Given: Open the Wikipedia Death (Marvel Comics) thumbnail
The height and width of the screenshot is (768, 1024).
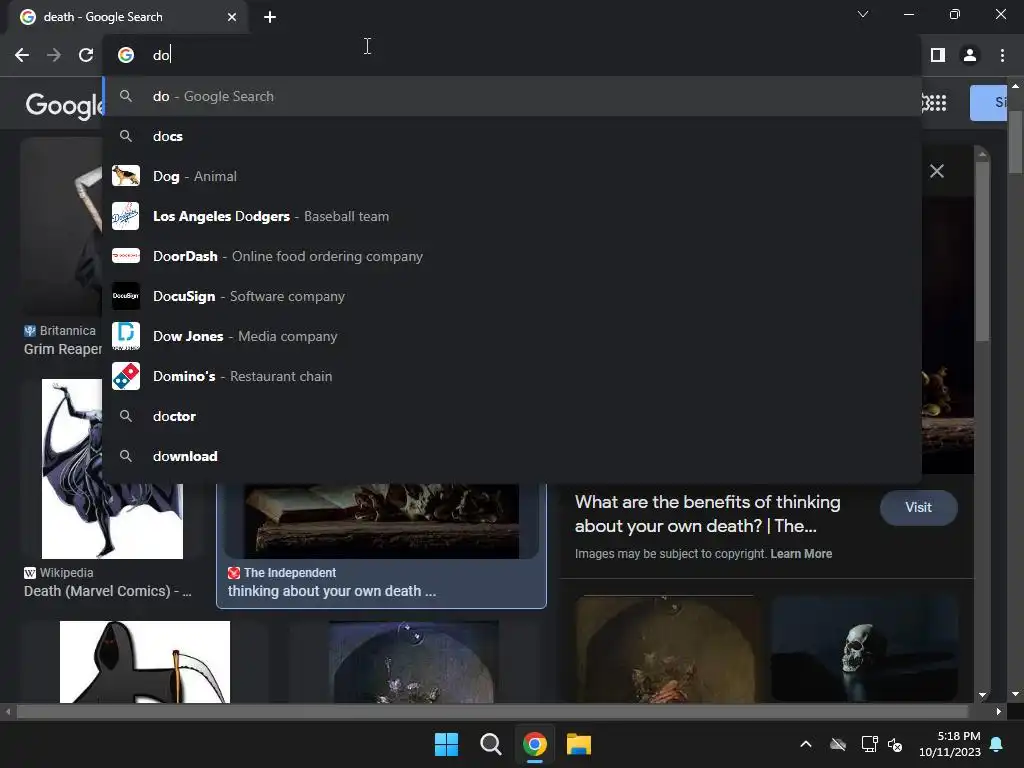Looking at the screenshot, I should pos(112,468).
